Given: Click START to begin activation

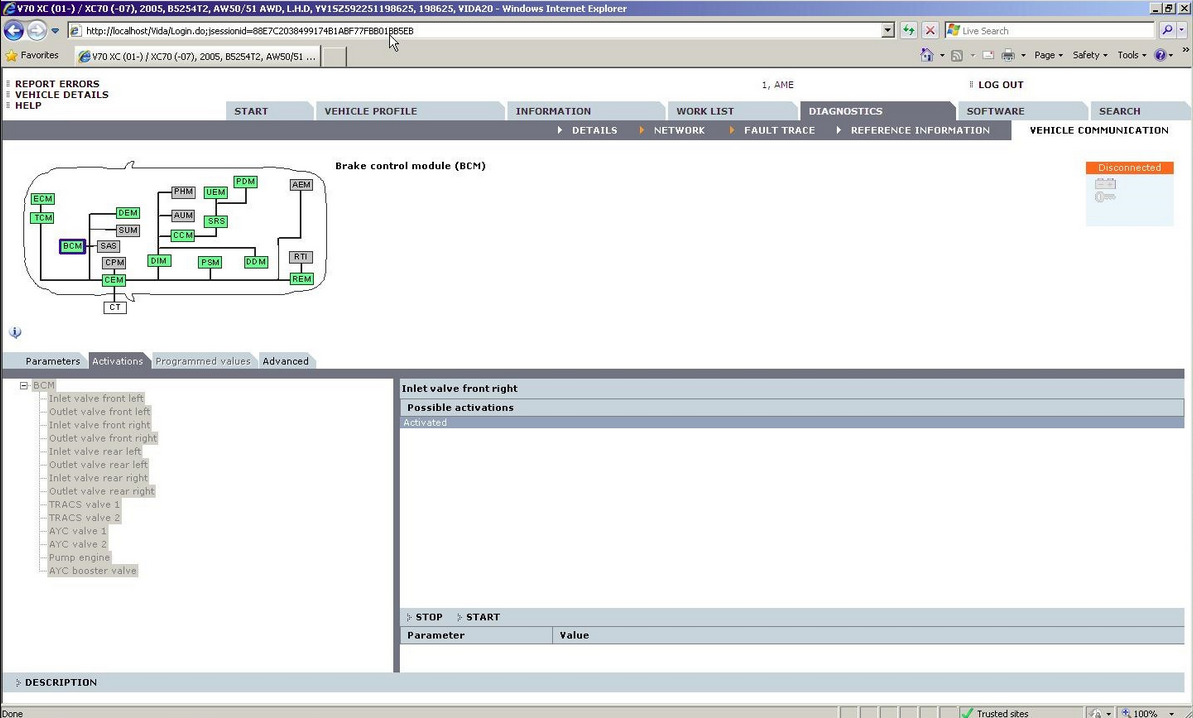Looking at the screenshot, I should [482, 617].
